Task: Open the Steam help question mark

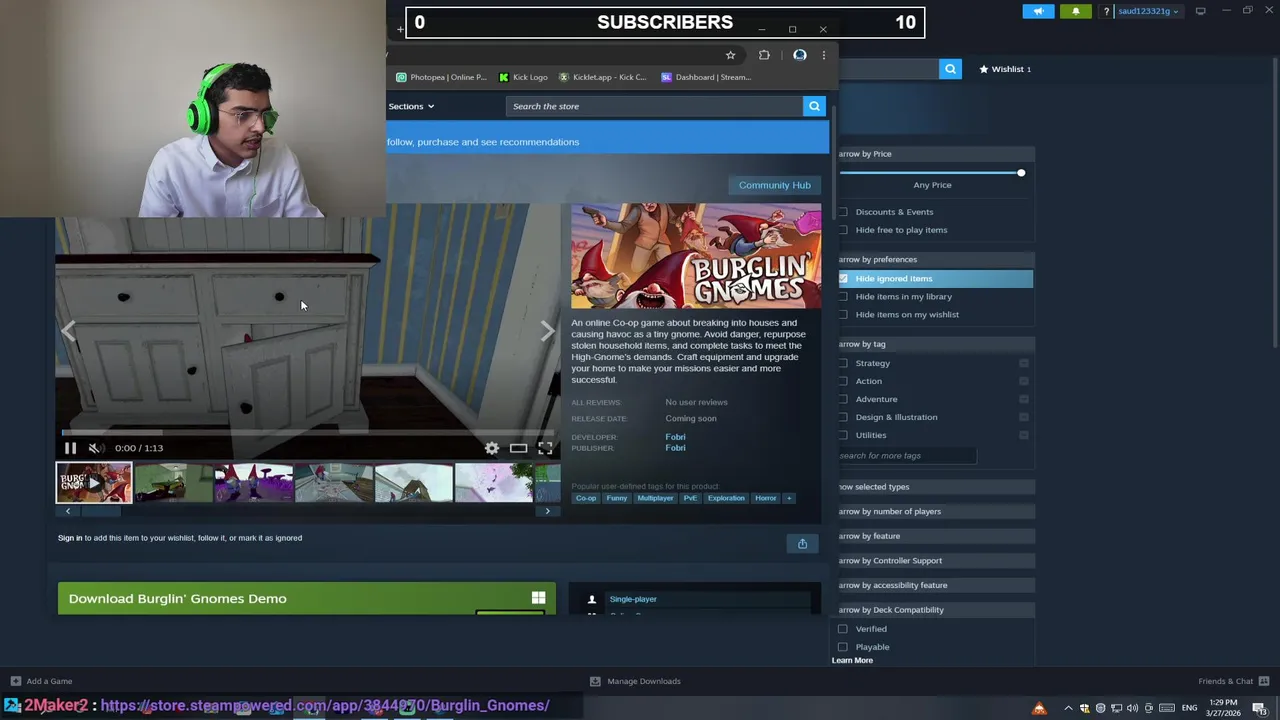Action: (x=1106, y=11)
